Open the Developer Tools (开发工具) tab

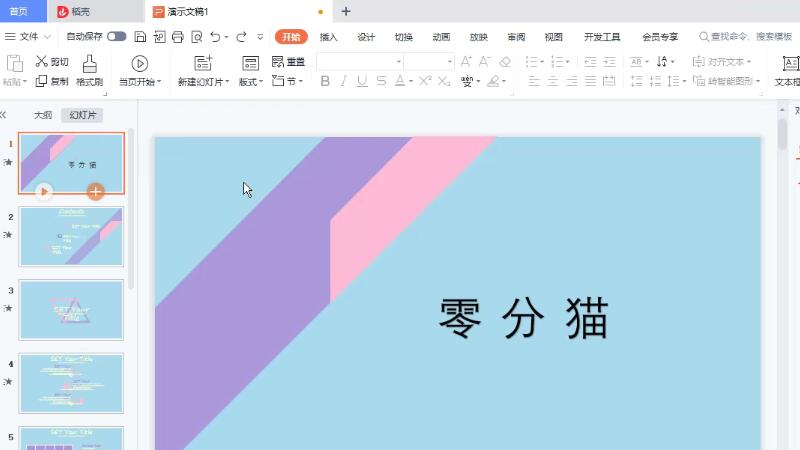click(602, 37)
